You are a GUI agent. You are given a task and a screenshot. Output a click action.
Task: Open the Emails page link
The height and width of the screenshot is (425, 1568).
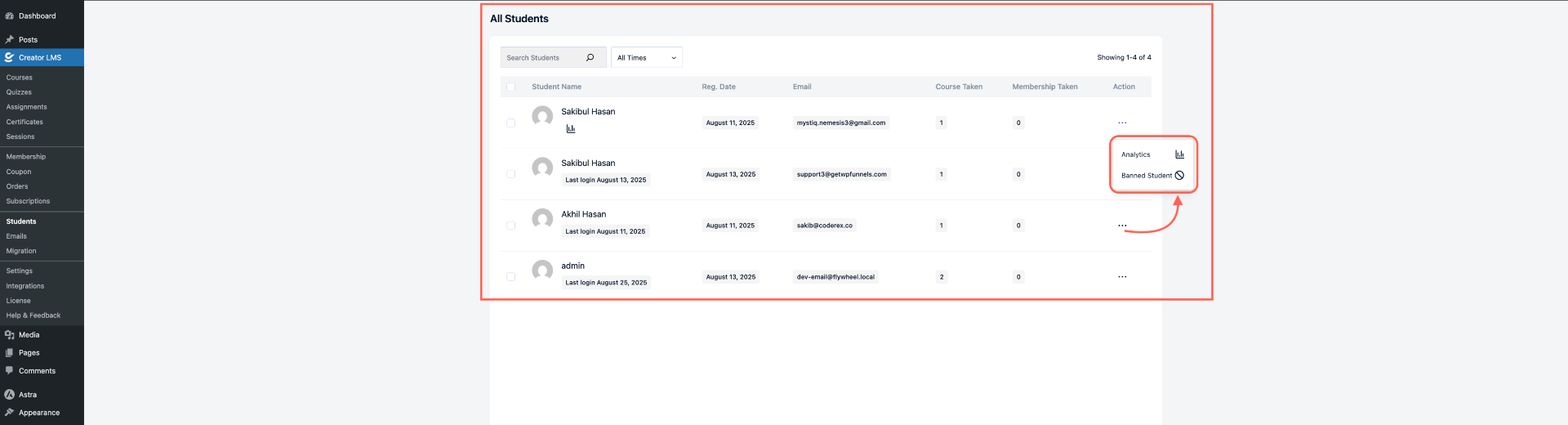pos(16,236)
